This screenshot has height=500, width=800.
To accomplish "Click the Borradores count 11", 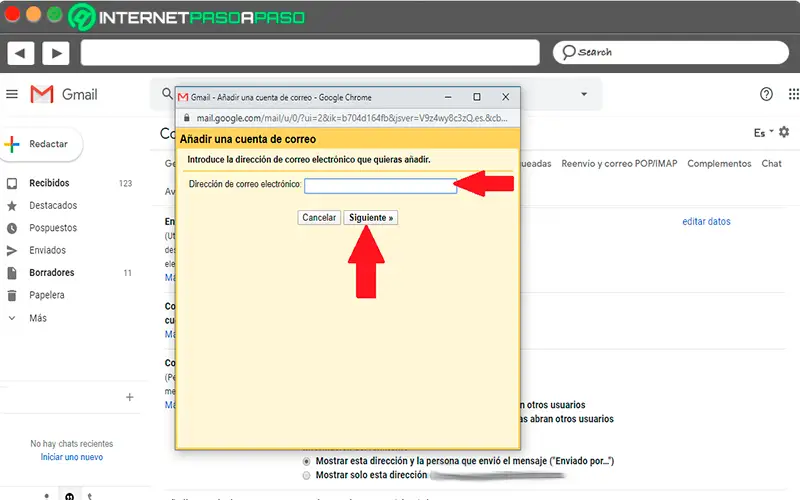I will click(x=128, y=273).
